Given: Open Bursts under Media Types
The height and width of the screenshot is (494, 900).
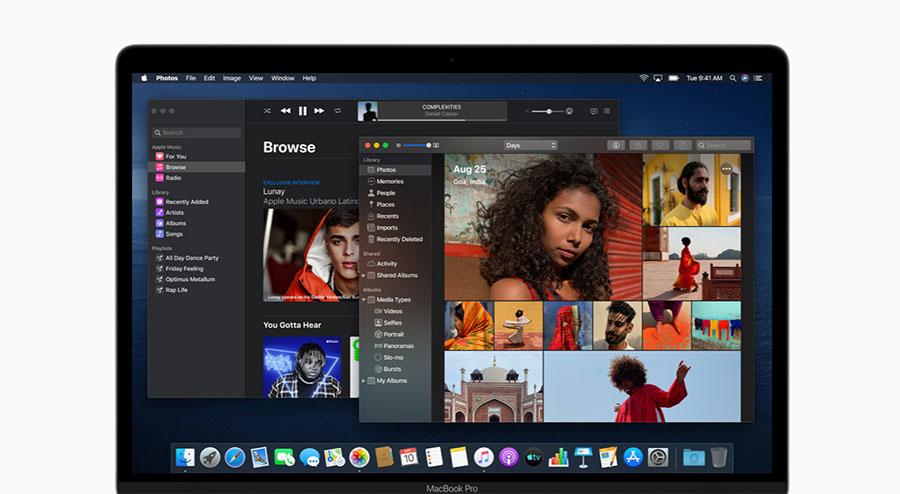Looking at the screenshot, I should pyautogui.click(x=395, y=369).
